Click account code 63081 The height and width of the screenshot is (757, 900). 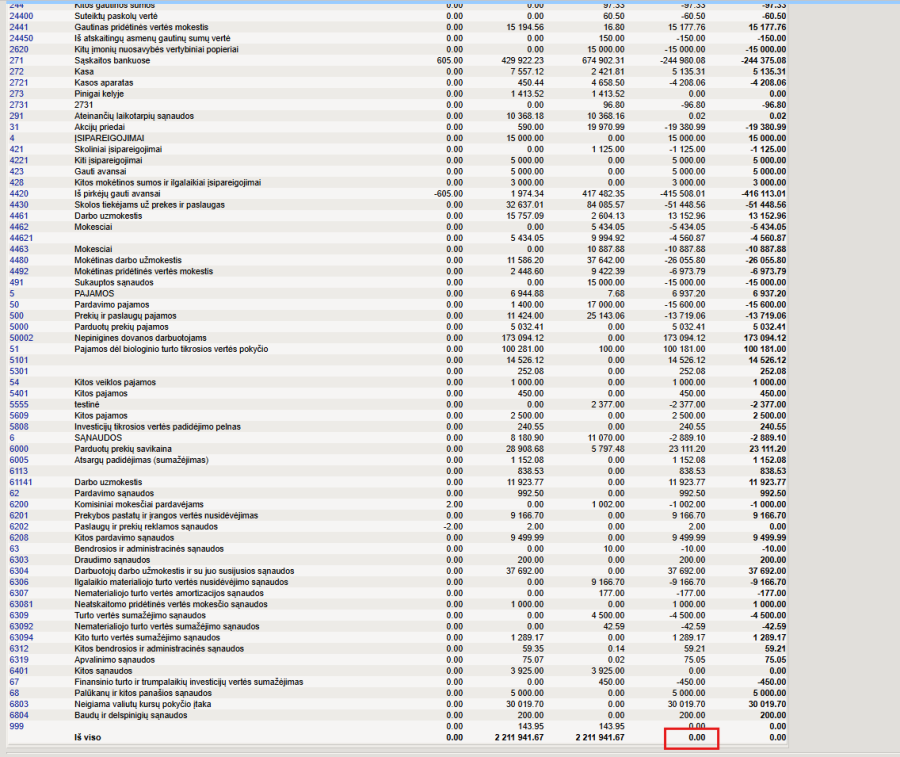click(21, 603)
